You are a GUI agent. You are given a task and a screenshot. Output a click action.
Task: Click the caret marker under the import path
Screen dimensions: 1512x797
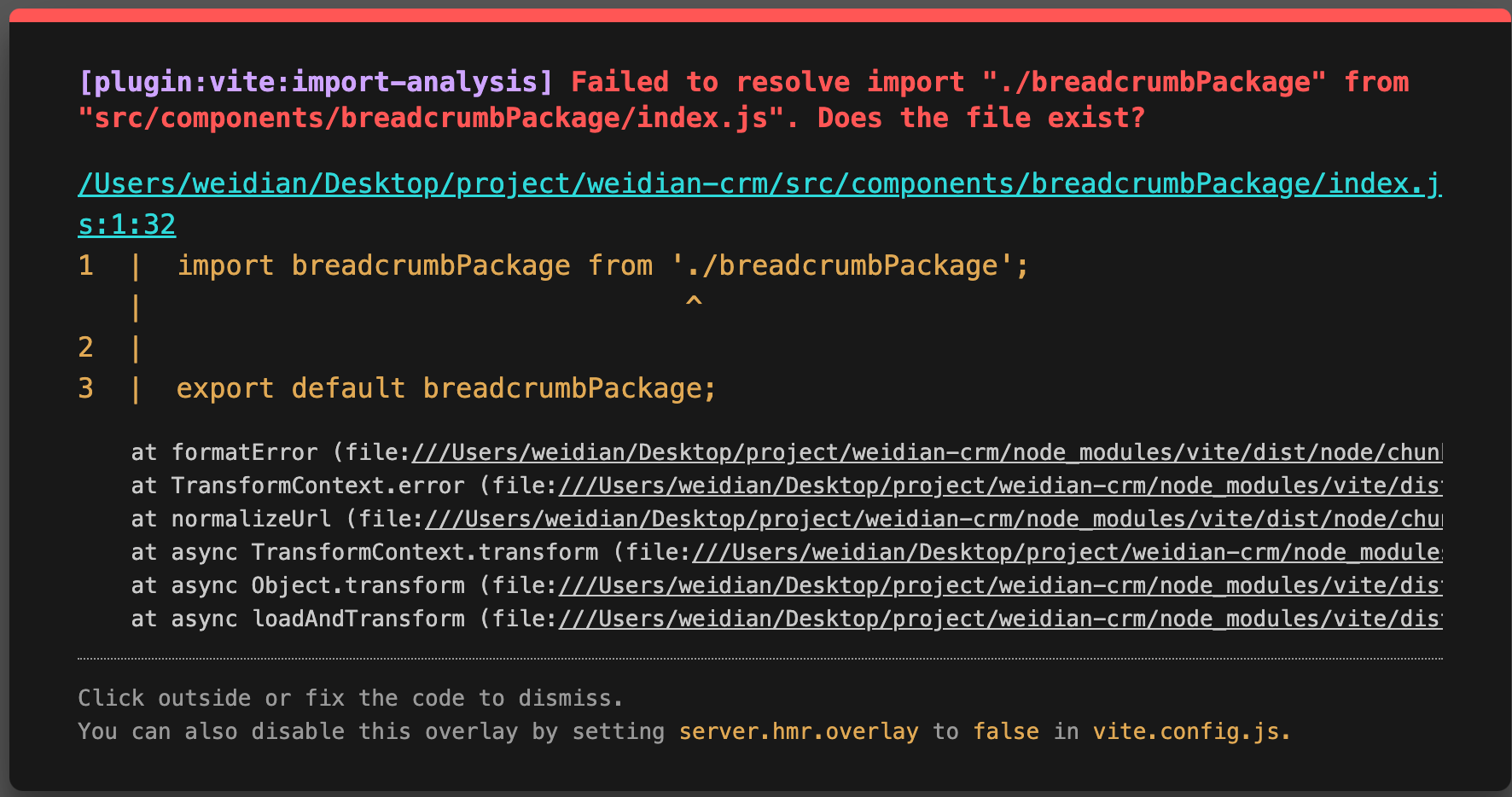694,301
